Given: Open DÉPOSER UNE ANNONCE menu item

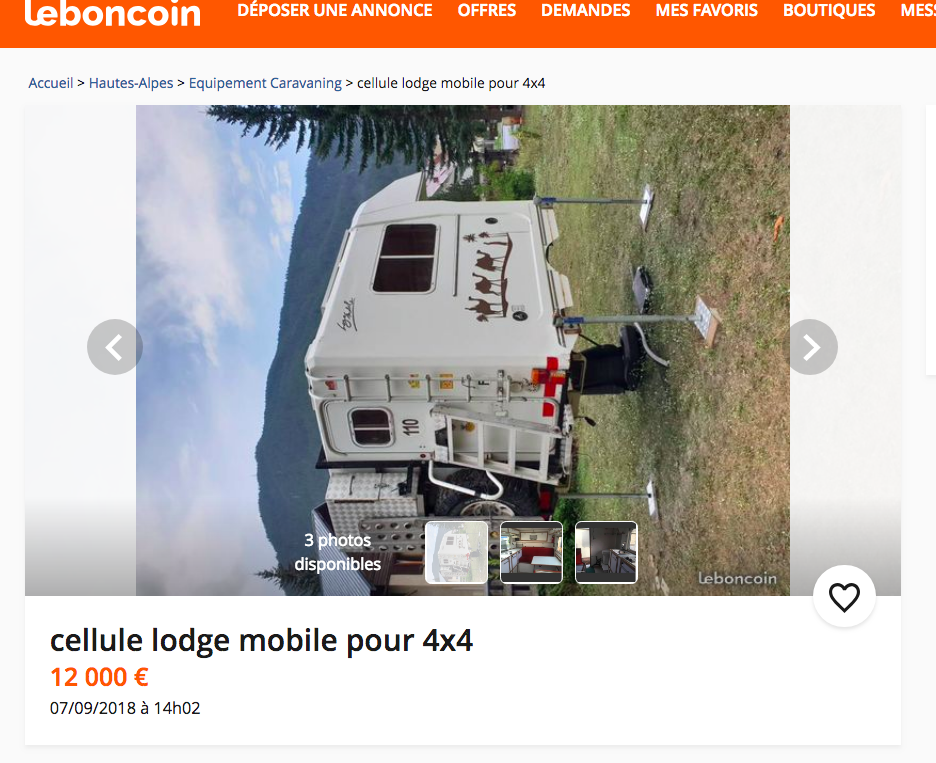Looking at the screenshot, I should (335, 11).
